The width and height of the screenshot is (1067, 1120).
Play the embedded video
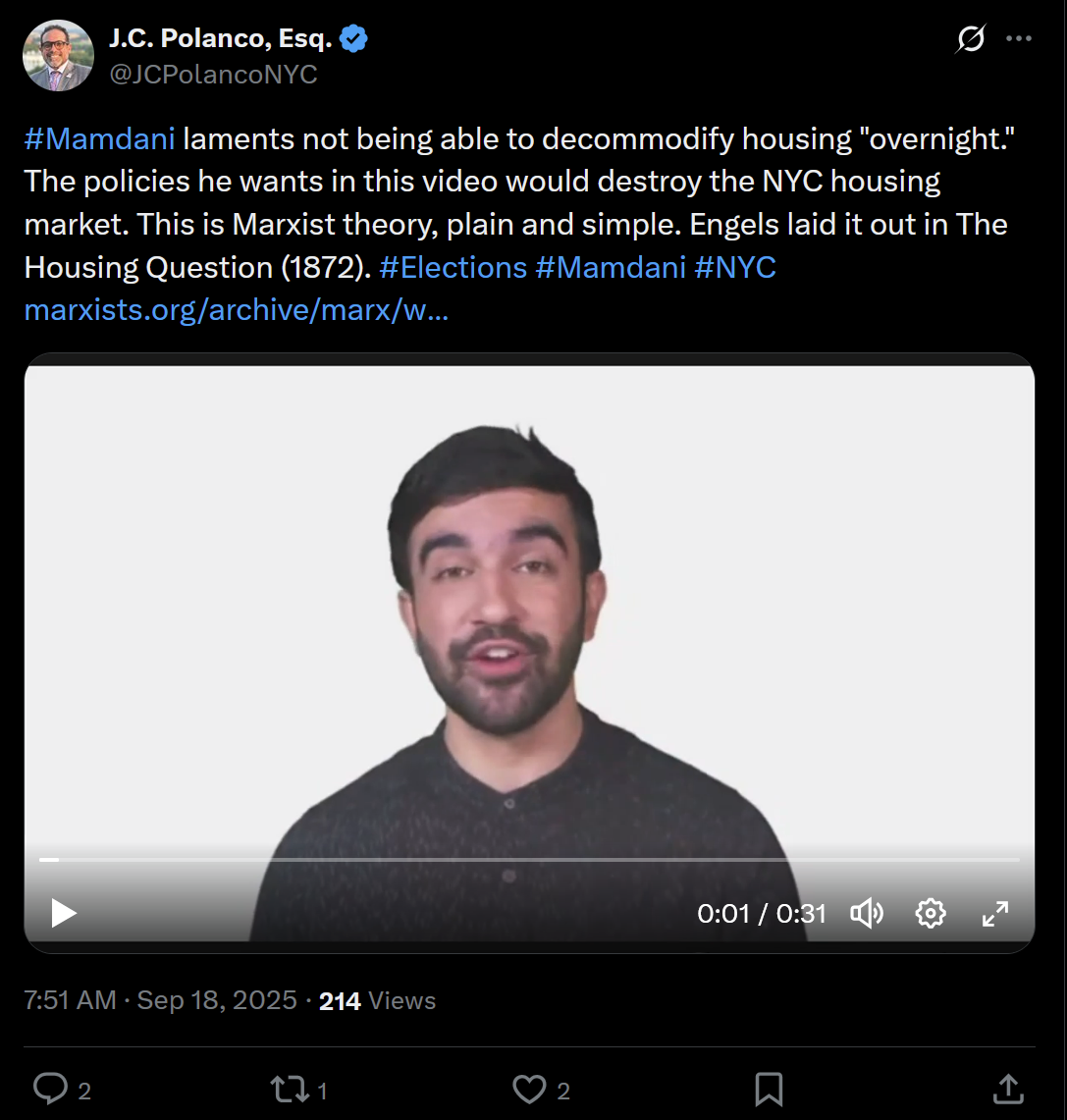pyautogui.click(x=65, y=914)
